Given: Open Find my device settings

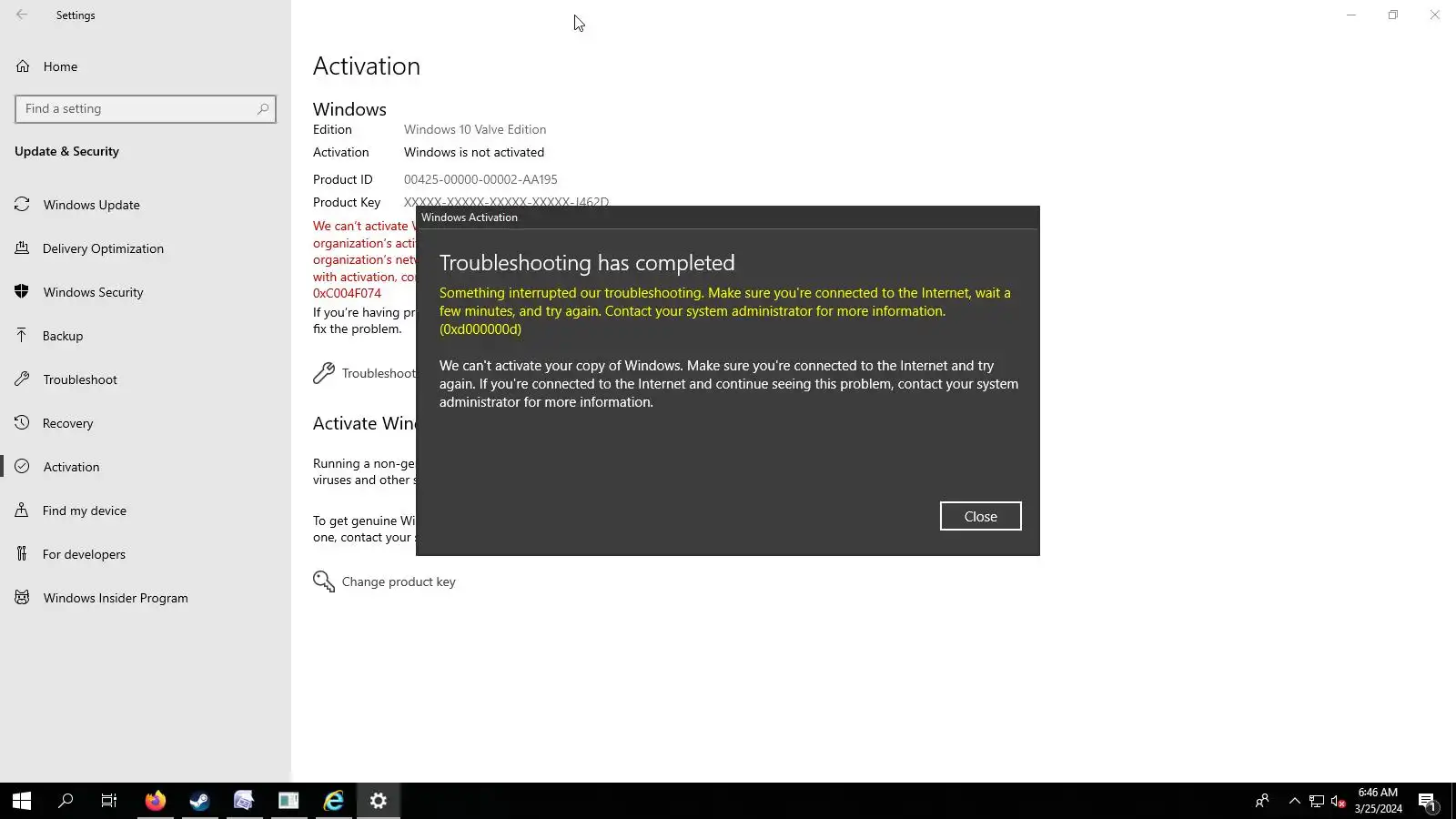Looking at the screenshot, I should point(85,511).
